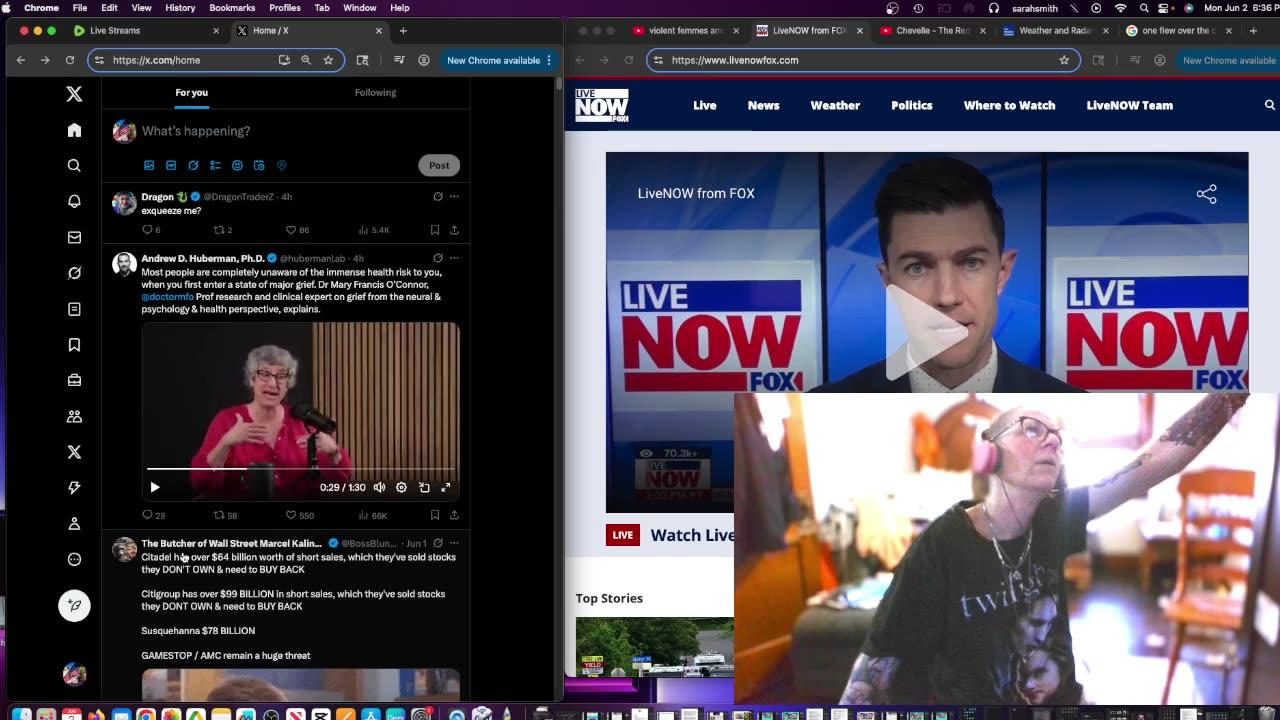The height and width of the screenshot is (720, 1280).
Task: Tag a location in the post composer
Action: coord(281,165)
